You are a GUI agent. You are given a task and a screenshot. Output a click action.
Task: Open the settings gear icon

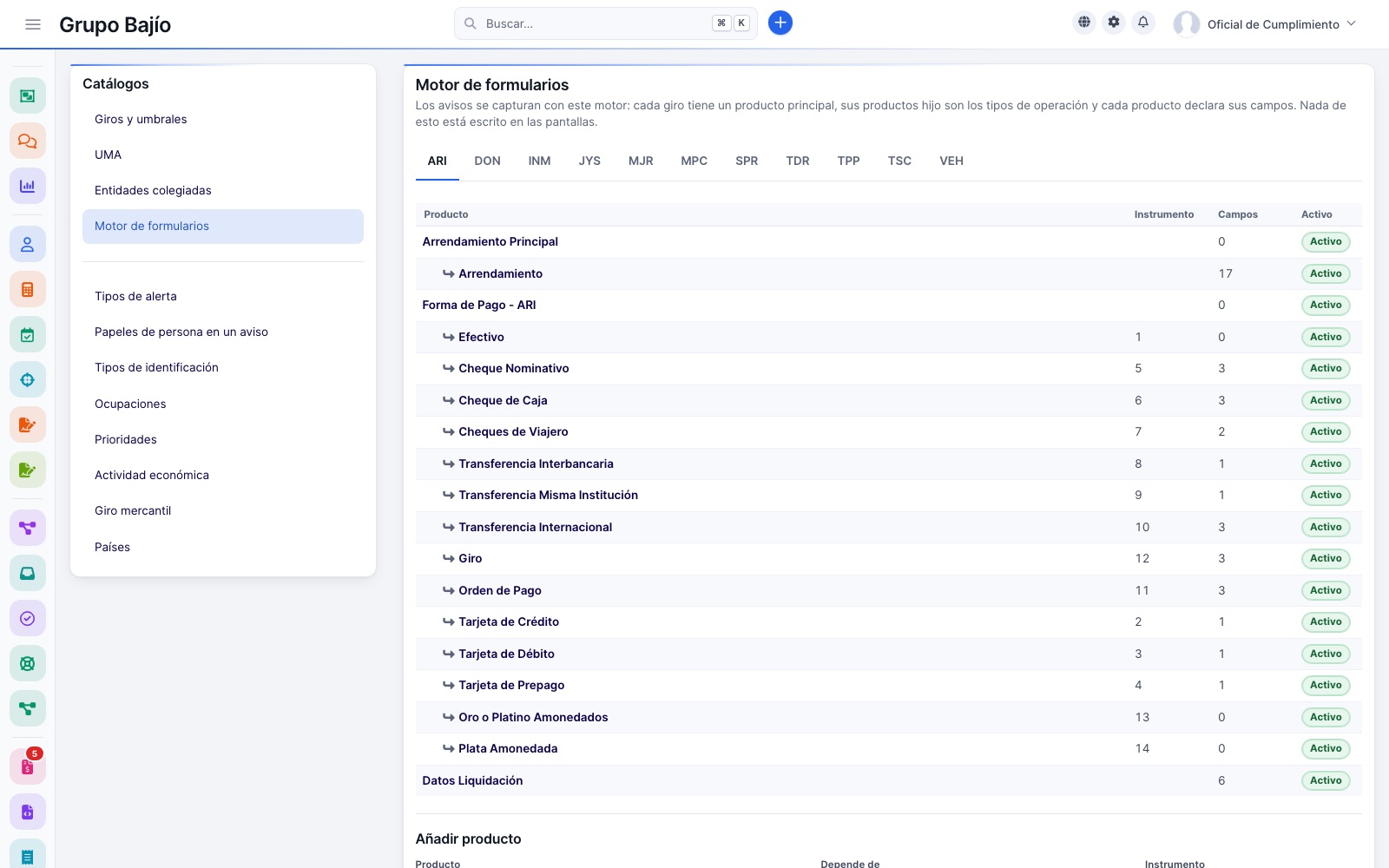tap(1114, 23)
